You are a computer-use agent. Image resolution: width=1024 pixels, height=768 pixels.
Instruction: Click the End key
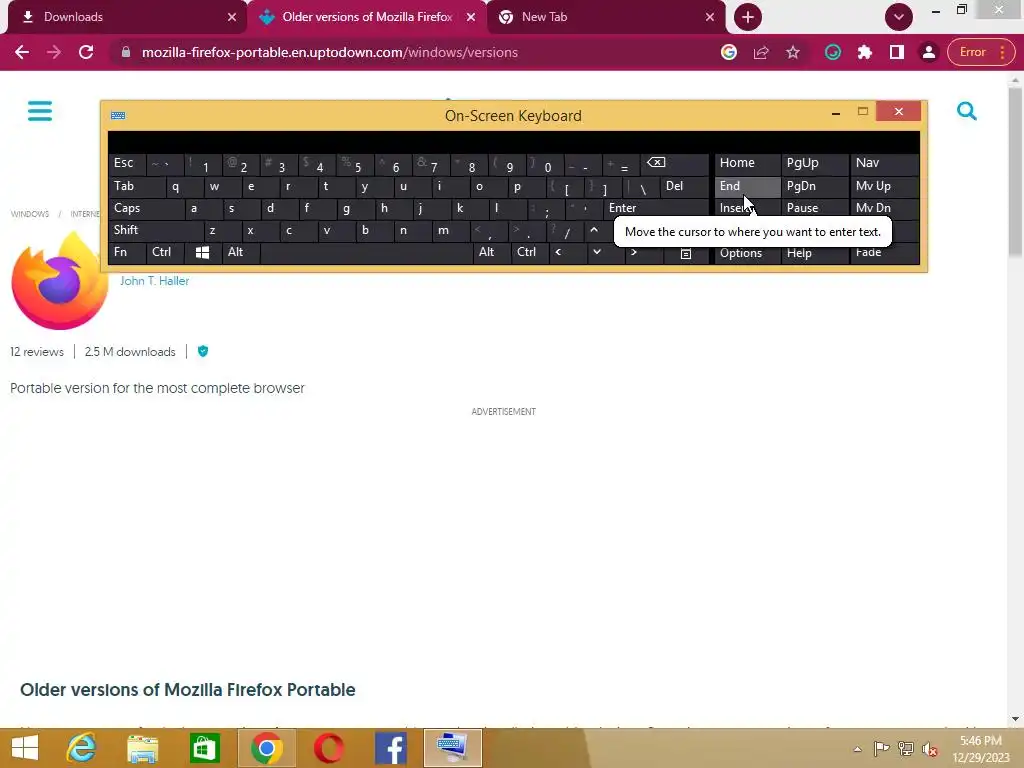pos(747,186)
